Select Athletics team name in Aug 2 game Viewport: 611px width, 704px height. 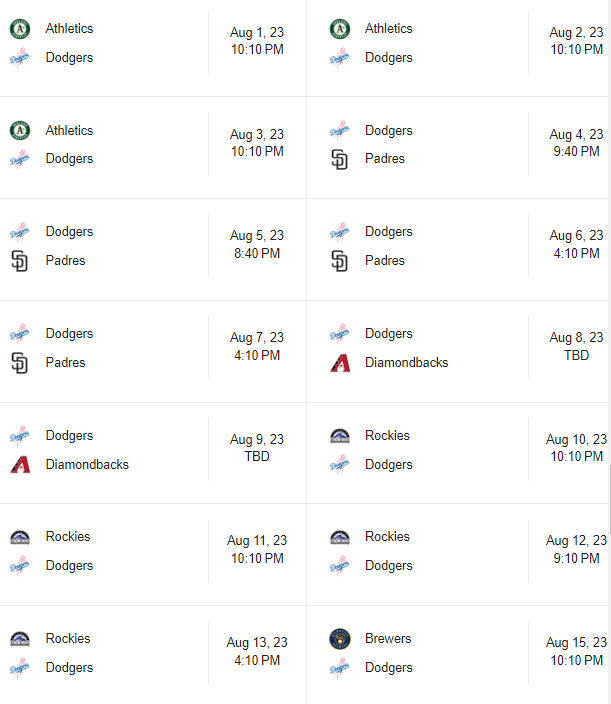[389, 29]
